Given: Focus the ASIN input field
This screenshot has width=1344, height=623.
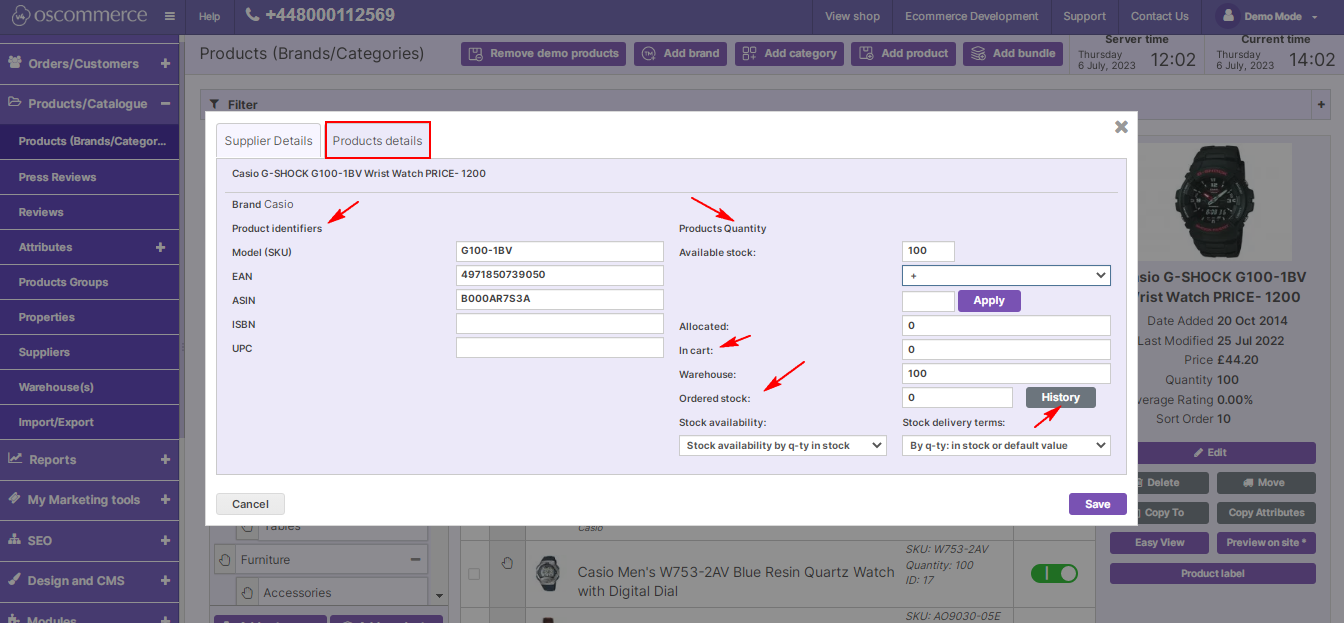Looking at the screenshot, I should click(x=560, y=299).
